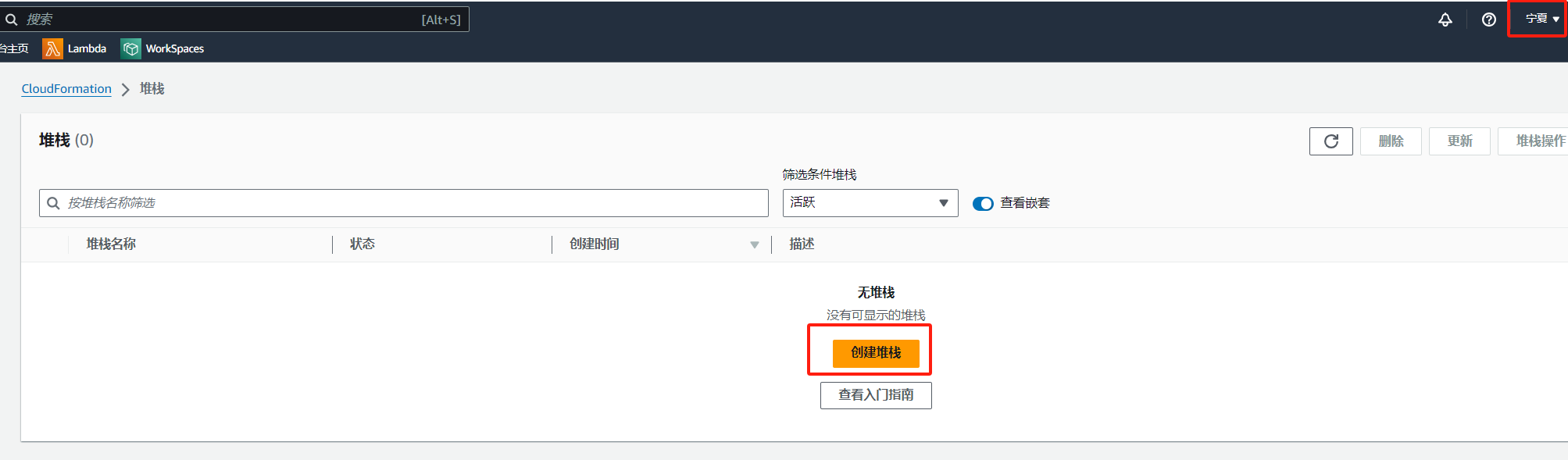Click the notifications bell icon
The width and height of the screenshot is (1568, 460).
pos(1445,20)
